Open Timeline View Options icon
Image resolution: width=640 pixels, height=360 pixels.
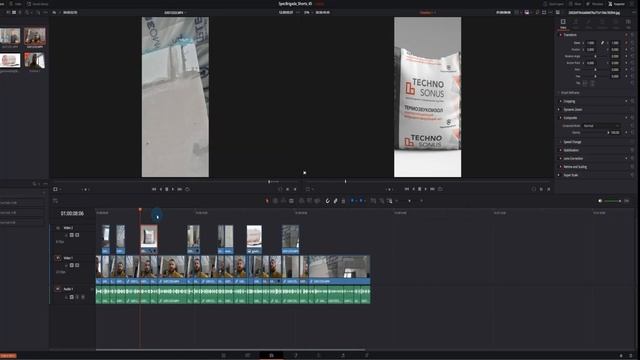[56, 200]
